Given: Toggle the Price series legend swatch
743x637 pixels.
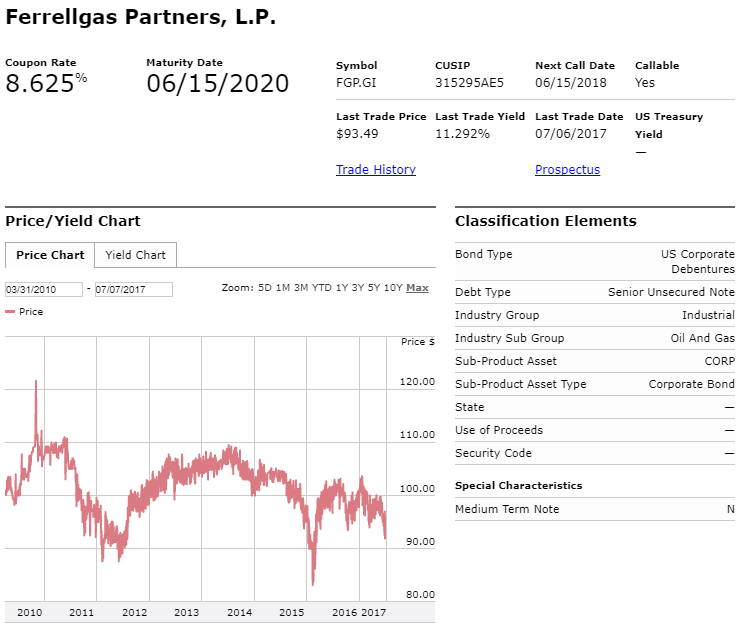Looking at the screenshot, I should pos(10,312).
